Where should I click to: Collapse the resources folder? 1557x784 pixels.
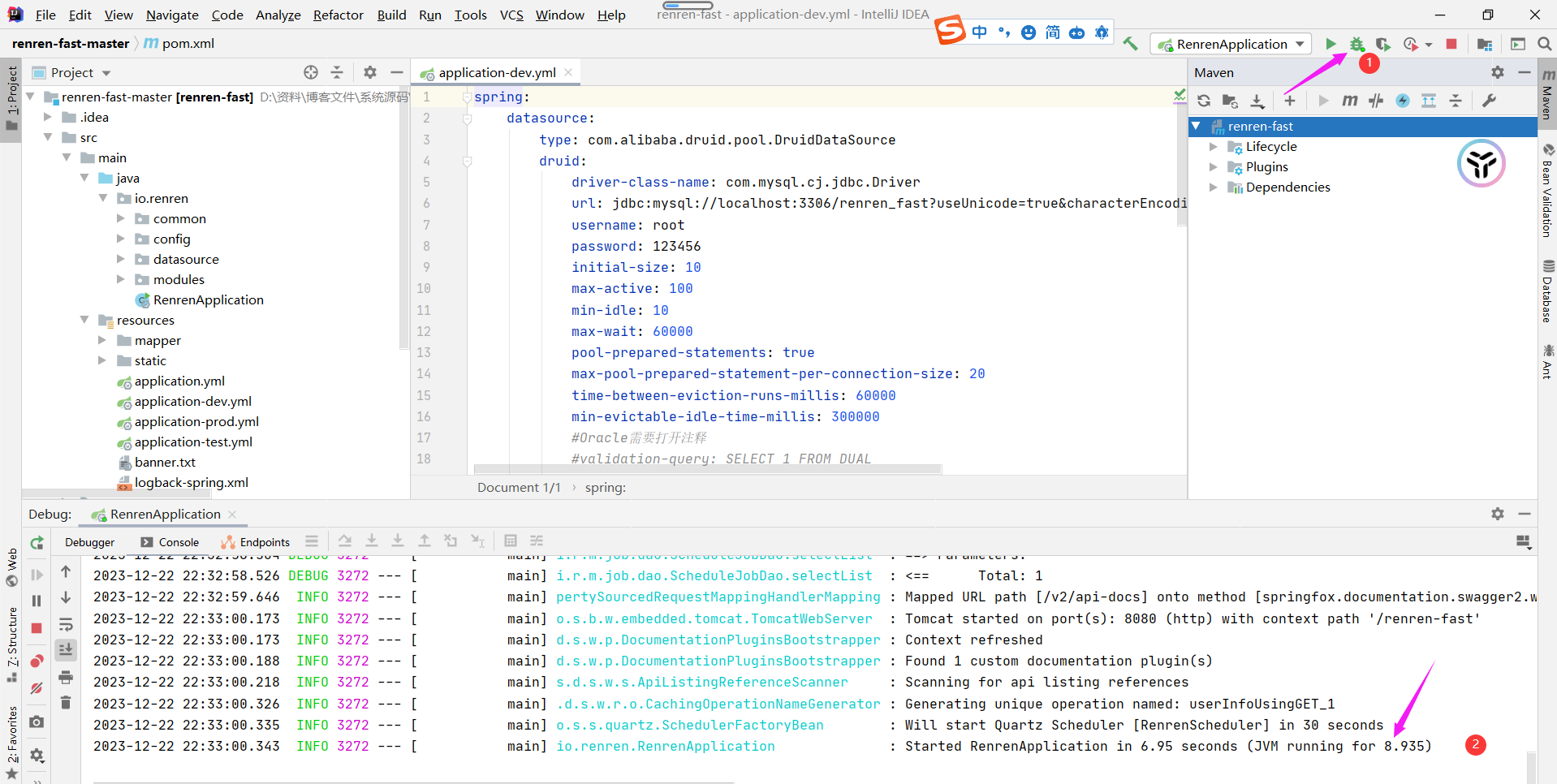coord(84,320)
